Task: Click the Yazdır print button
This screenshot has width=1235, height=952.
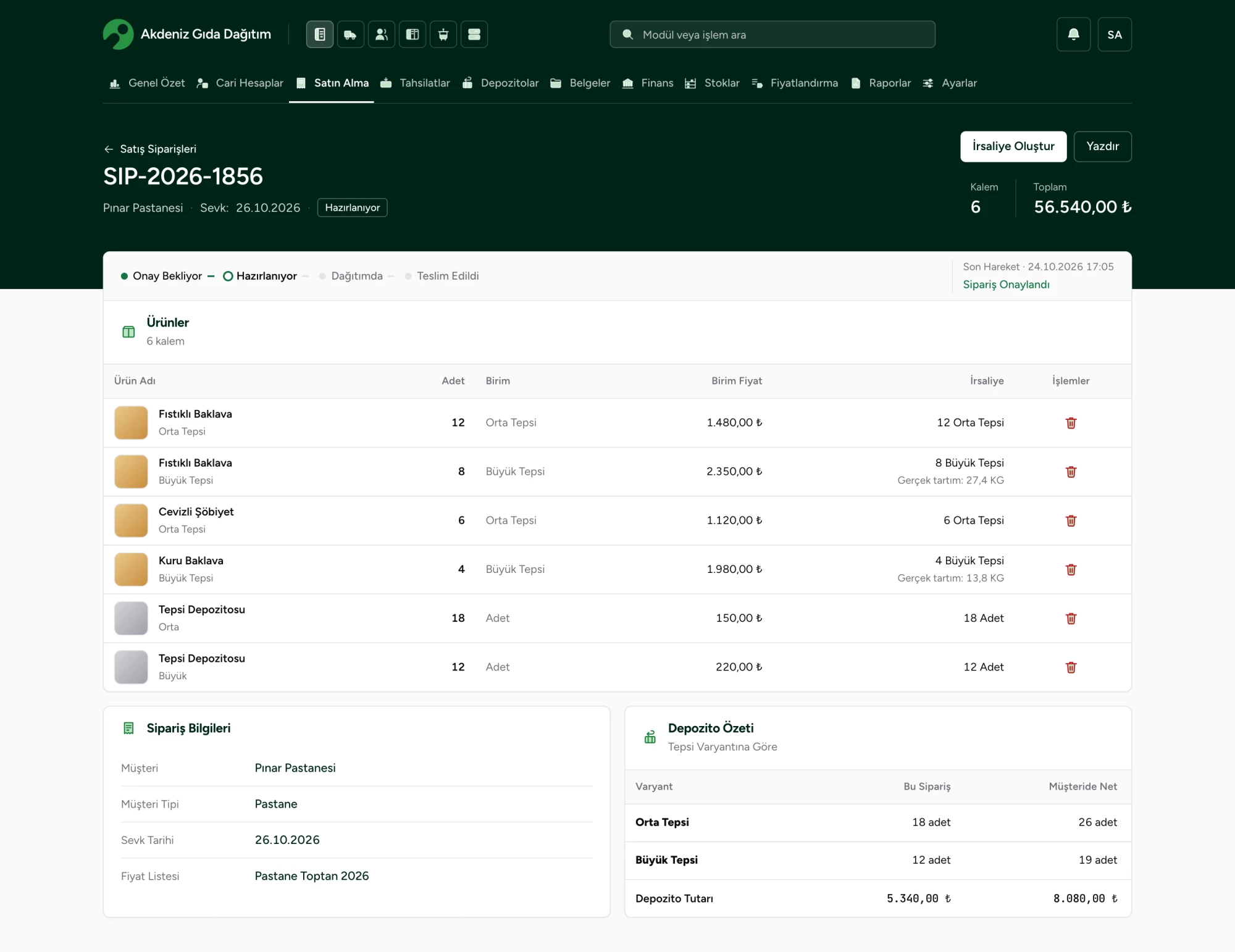Action: (1102, 146)
